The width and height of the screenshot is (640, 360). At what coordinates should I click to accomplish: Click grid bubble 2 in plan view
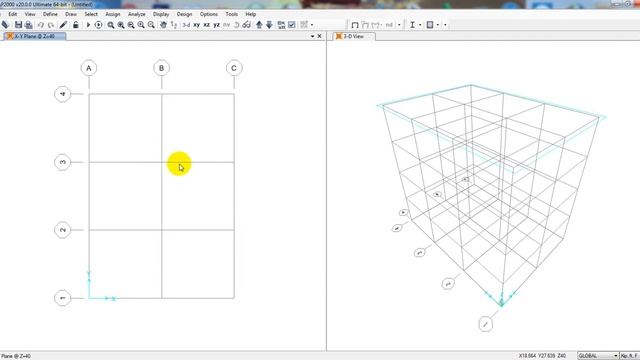point(62,230)
